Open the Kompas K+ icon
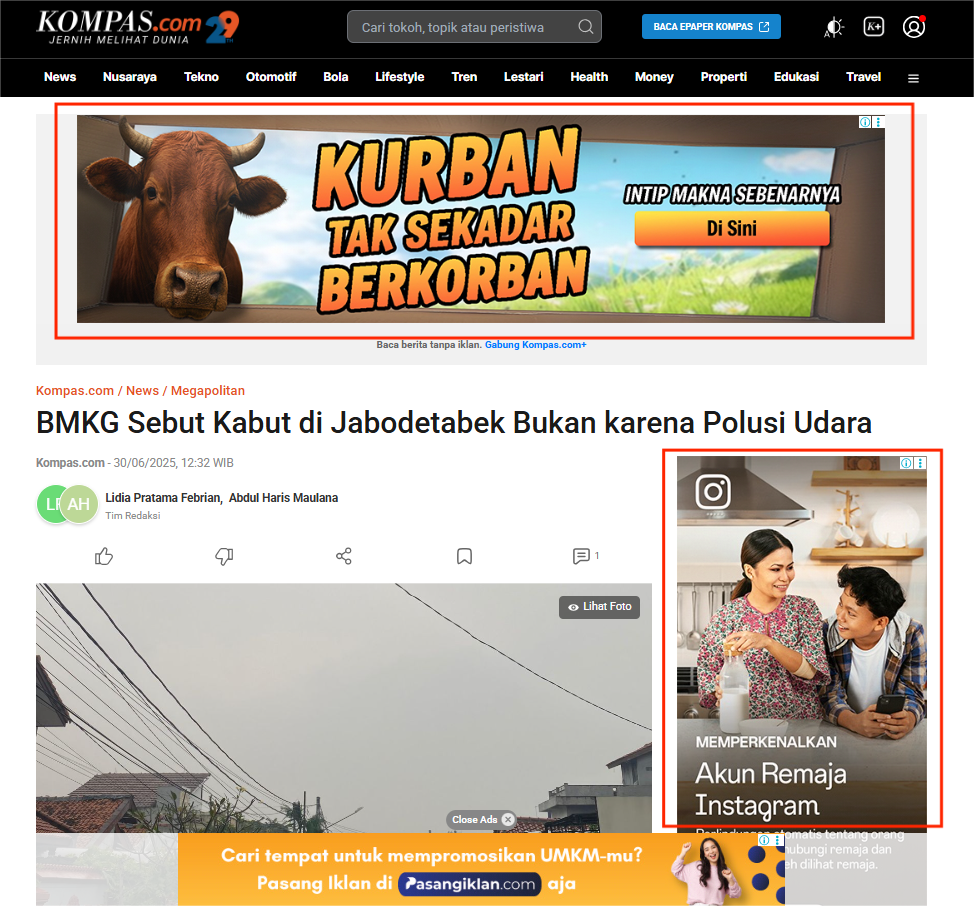The image size is (974, 906). pos(873,27)
